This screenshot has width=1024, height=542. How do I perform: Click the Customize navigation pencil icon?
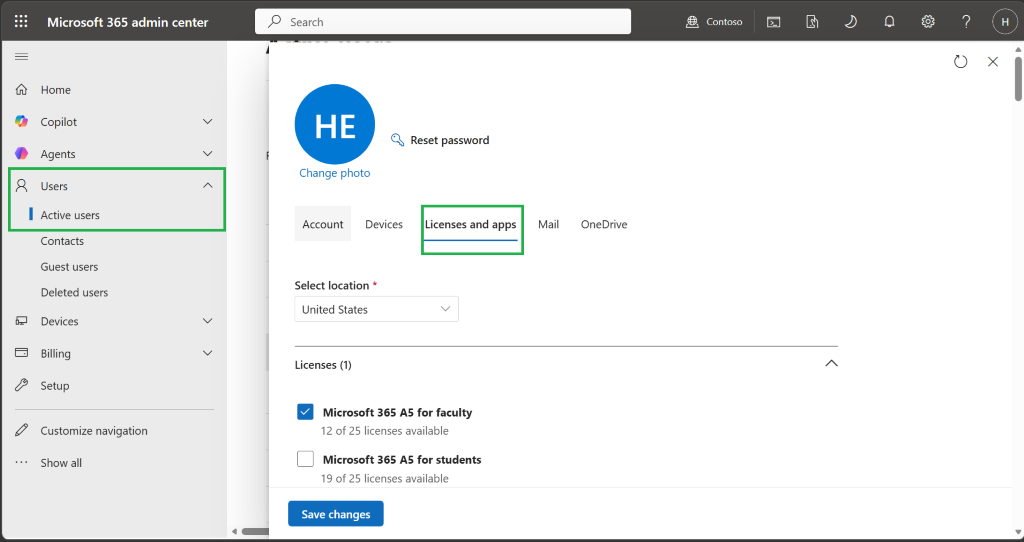22,430
